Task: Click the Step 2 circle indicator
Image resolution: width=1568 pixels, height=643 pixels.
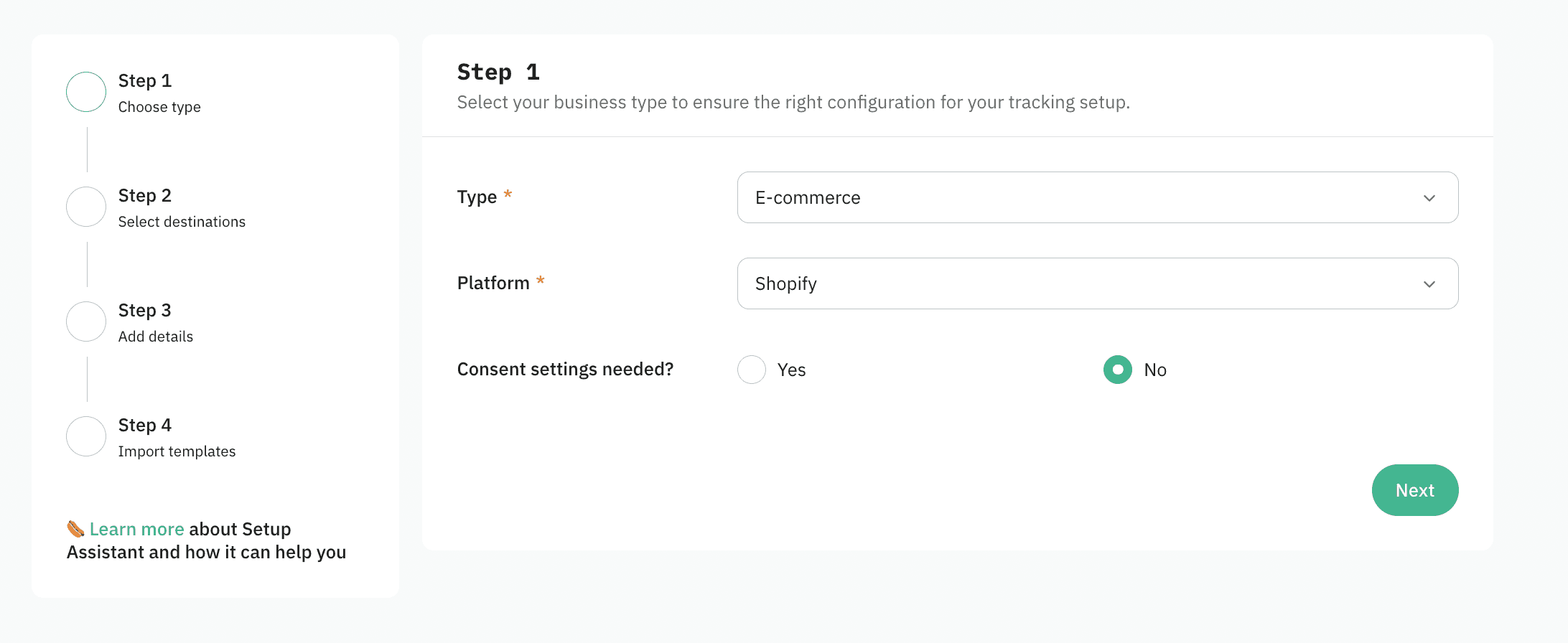Action: 85,207
